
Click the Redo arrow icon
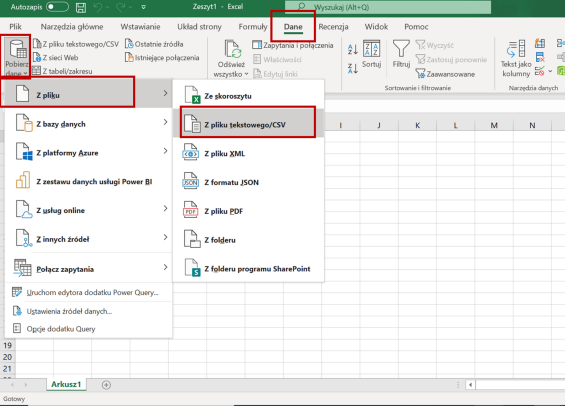[x=121, y=7]
